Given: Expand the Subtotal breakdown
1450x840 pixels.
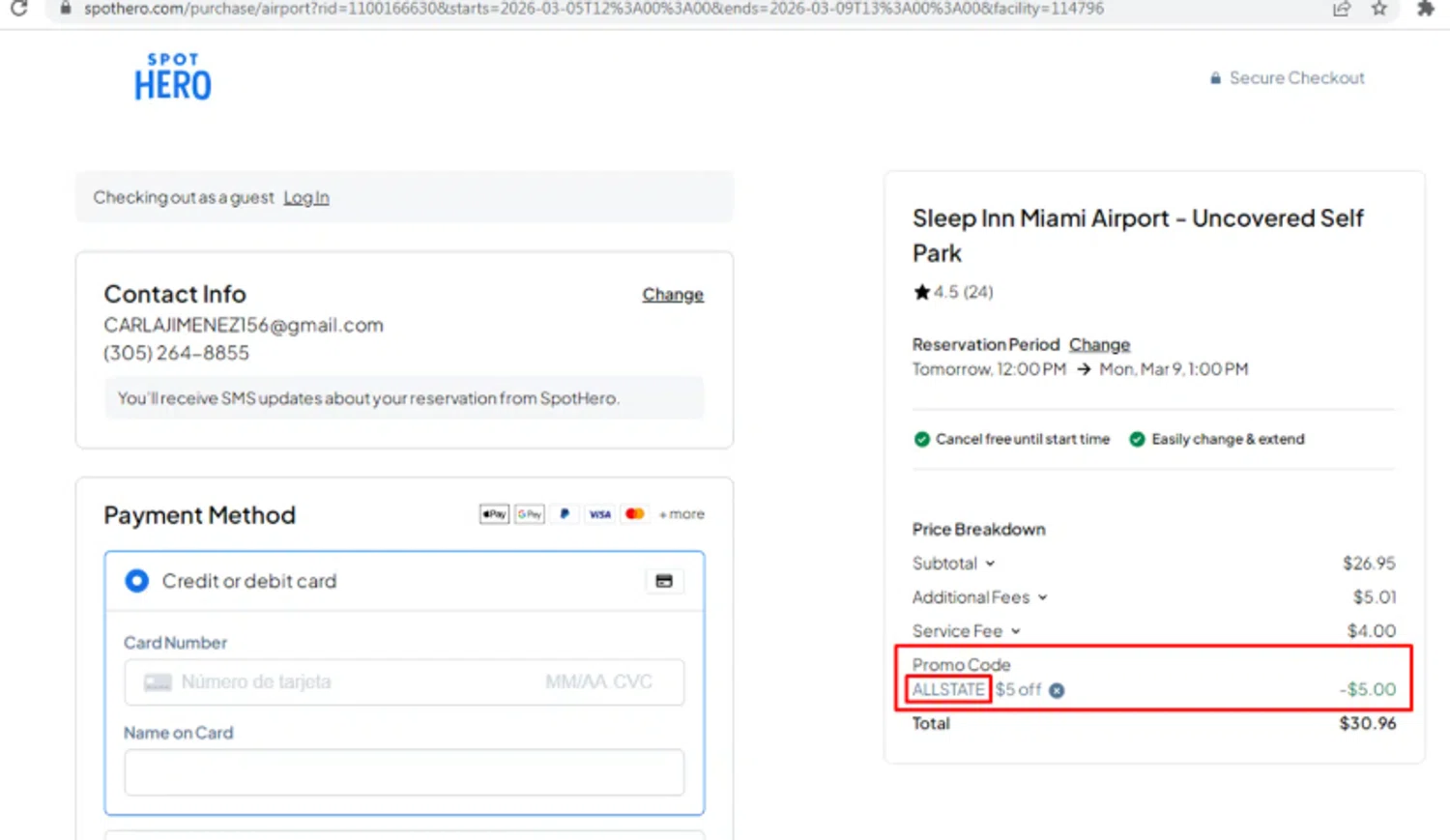Looking at the screenshot, I should point(990,564).
